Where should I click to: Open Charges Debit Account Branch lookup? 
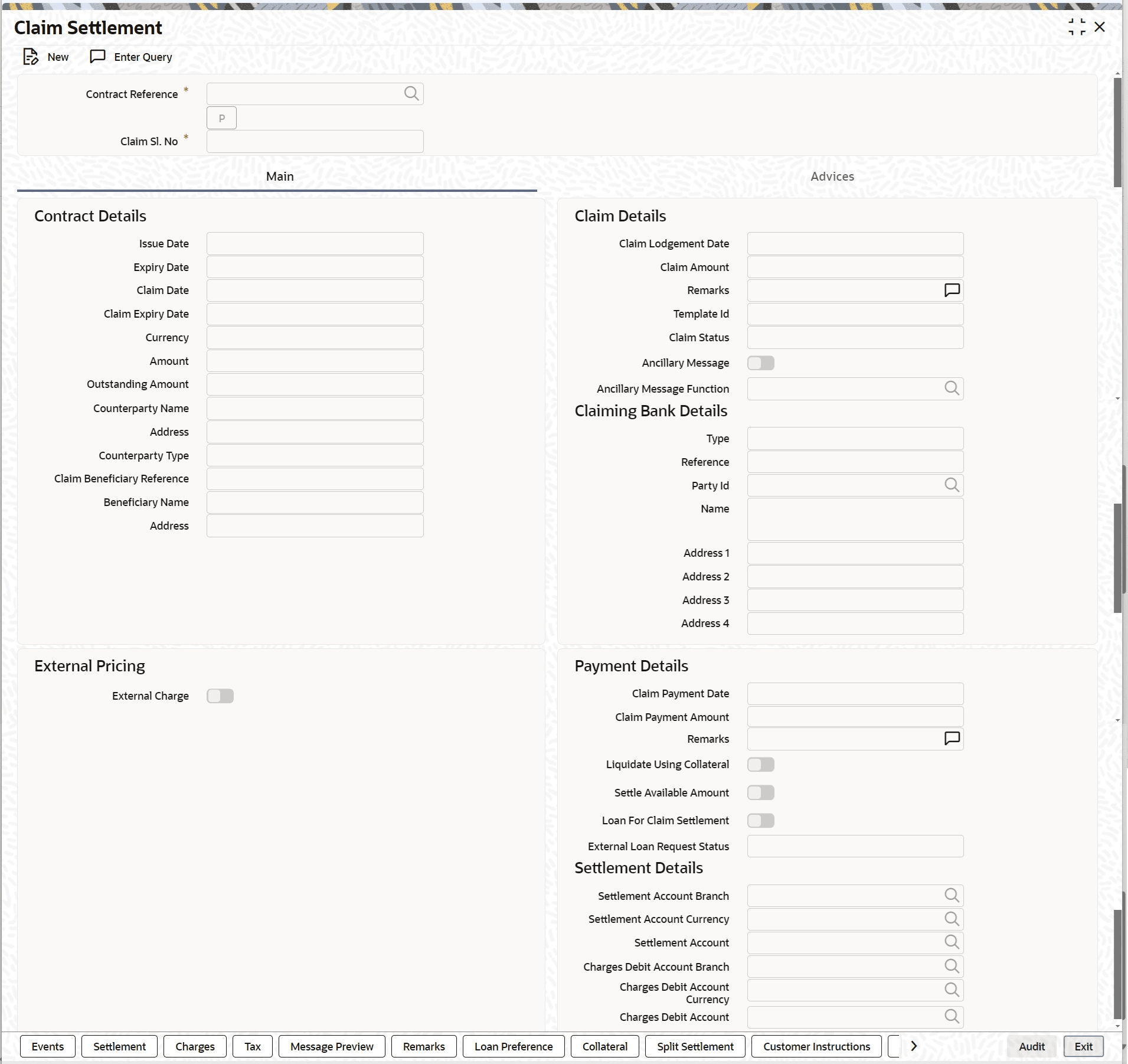pos(952,965)
